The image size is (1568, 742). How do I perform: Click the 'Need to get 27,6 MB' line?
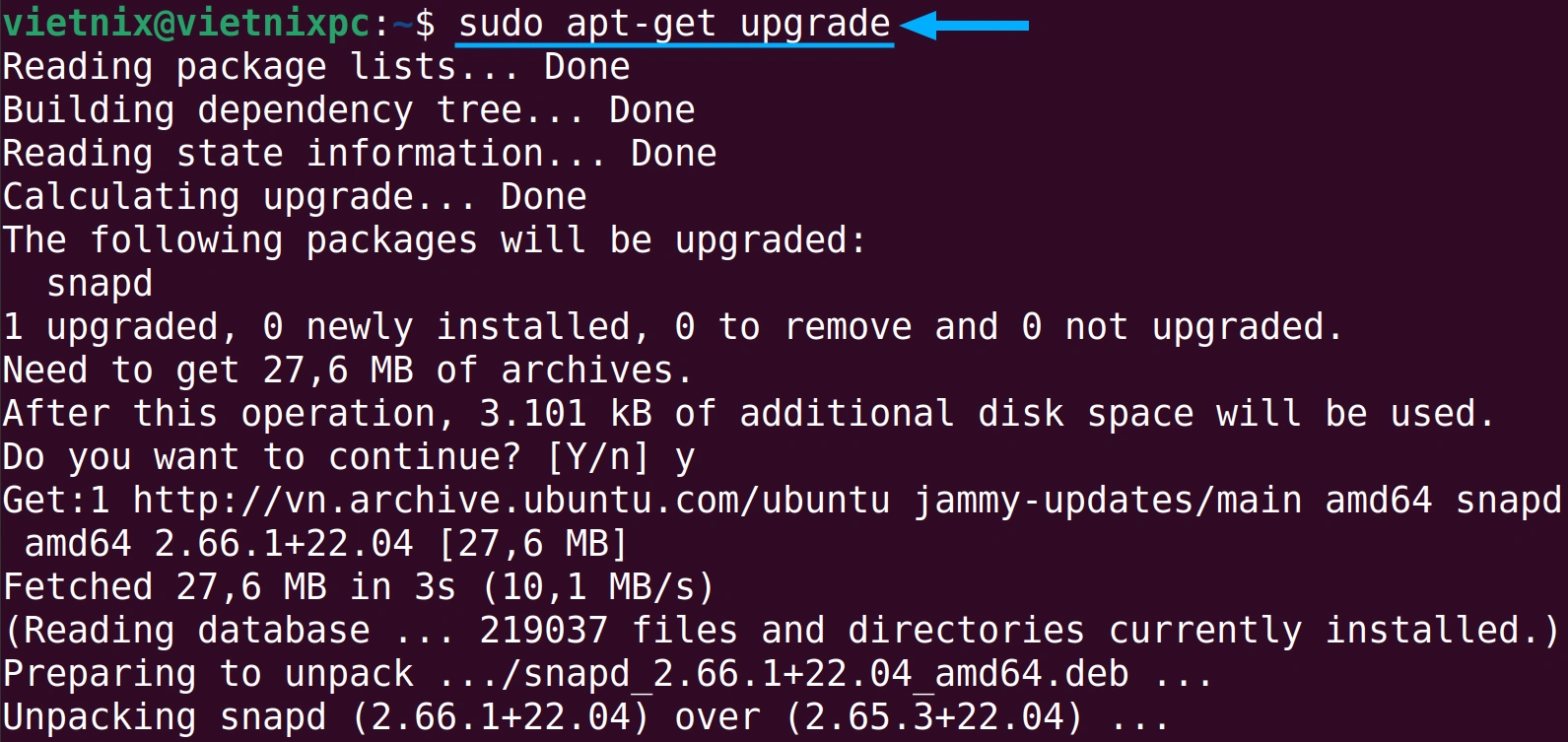348,371
